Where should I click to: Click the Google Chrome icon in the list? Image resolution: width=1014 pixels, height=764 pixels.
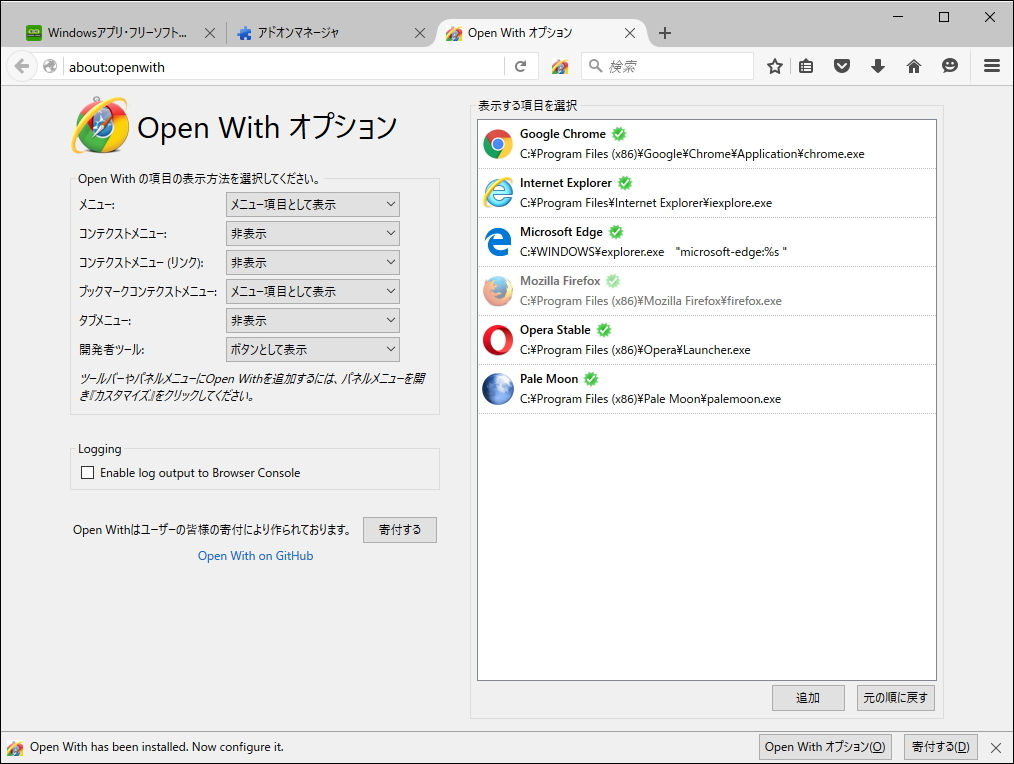point(497,143)
